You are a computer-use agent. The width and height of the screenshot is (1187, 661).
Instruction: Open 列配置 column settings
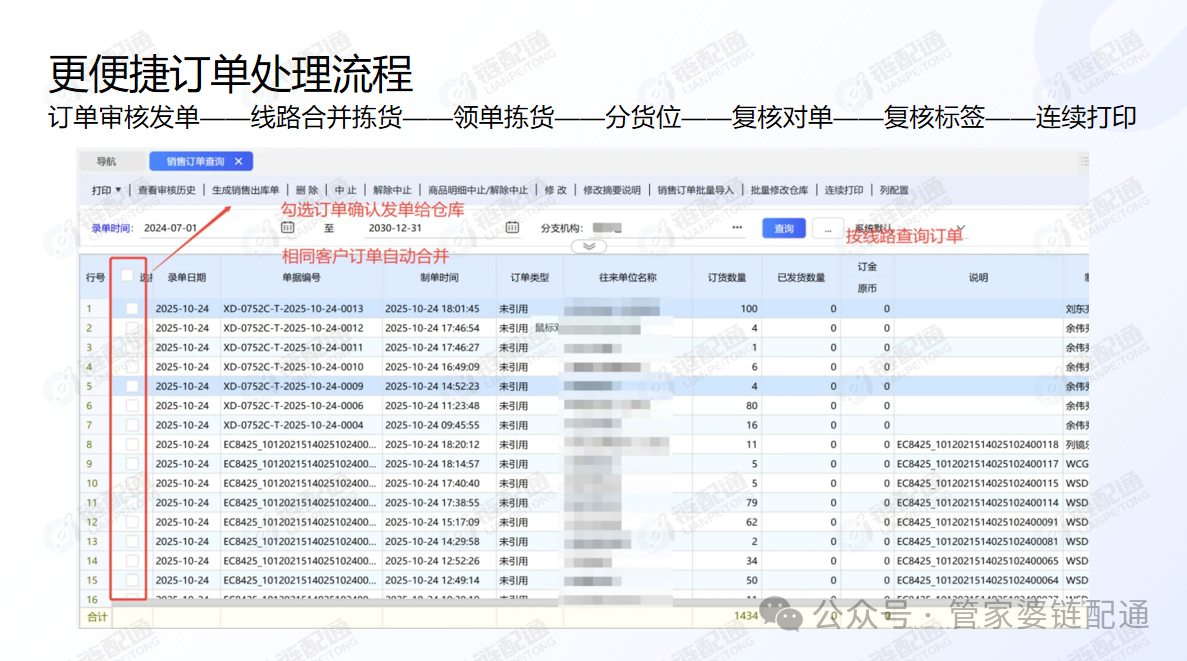point(894,190)
